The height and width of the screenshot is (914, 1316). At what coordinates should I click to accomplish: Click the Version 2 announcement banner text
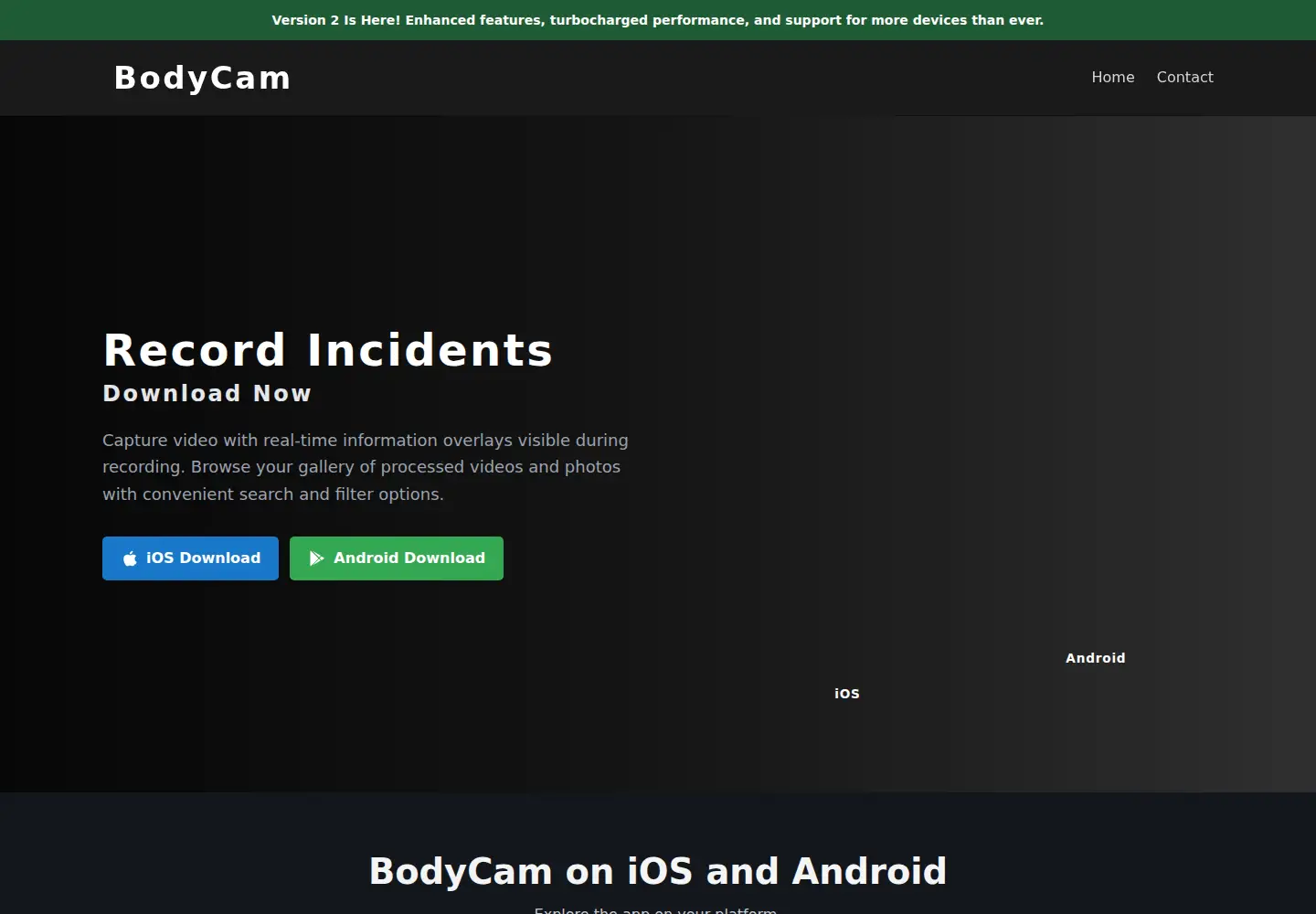coord(658,20)
